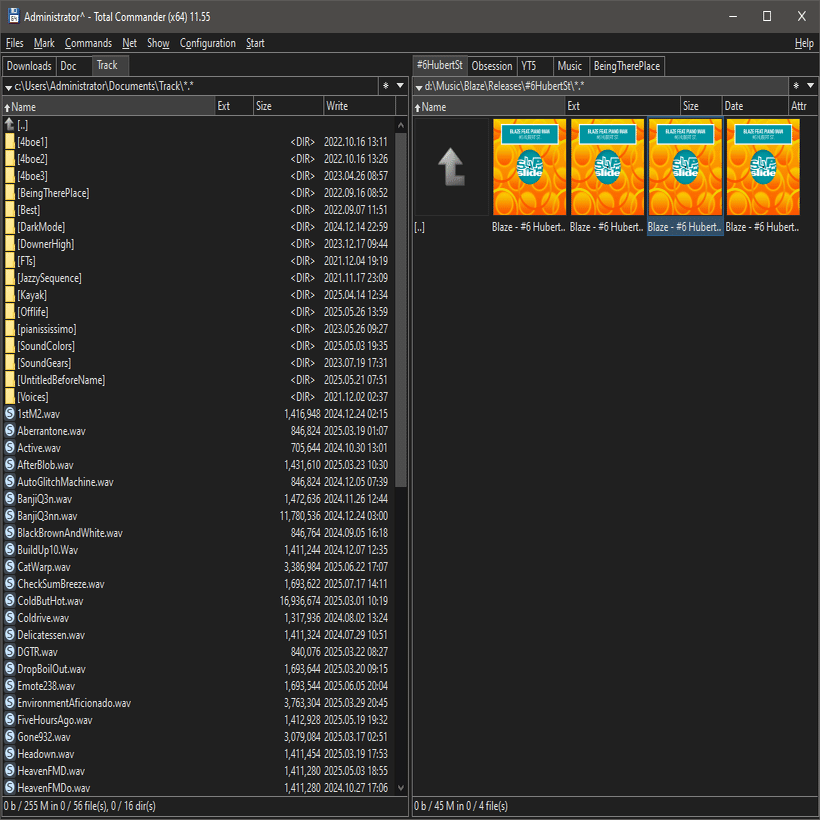The image size is (820, 820).
Task: Click the right panel up-arrow parent thumbnail
Action: pos(451,167)
